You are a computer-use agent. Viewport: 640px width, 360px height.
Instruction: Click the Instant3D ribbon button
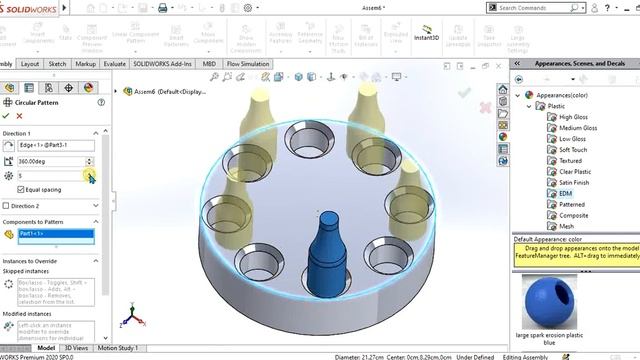[426, 33]
